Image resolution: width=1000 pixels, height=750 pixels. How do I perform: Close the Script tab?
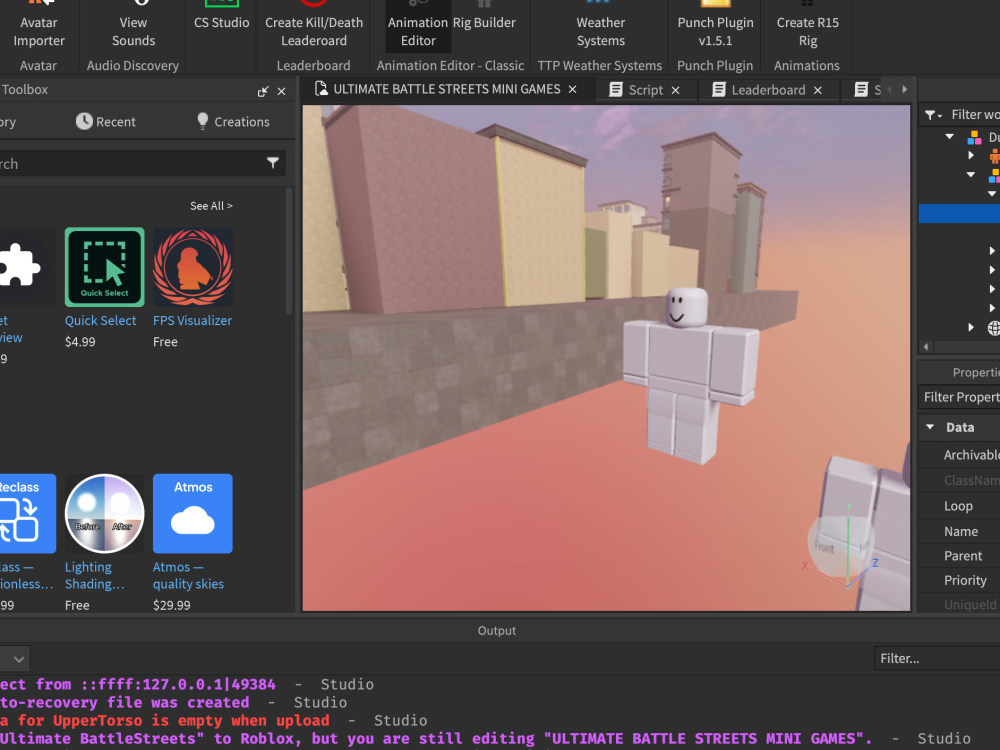click(x=675, y=91)
